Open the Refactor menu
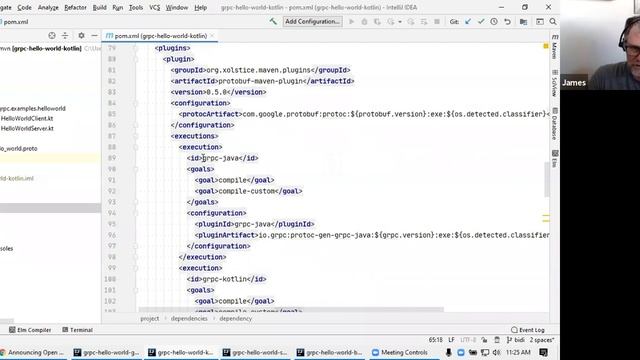Screen dimensions: 640x360 [x=75, y=7]
